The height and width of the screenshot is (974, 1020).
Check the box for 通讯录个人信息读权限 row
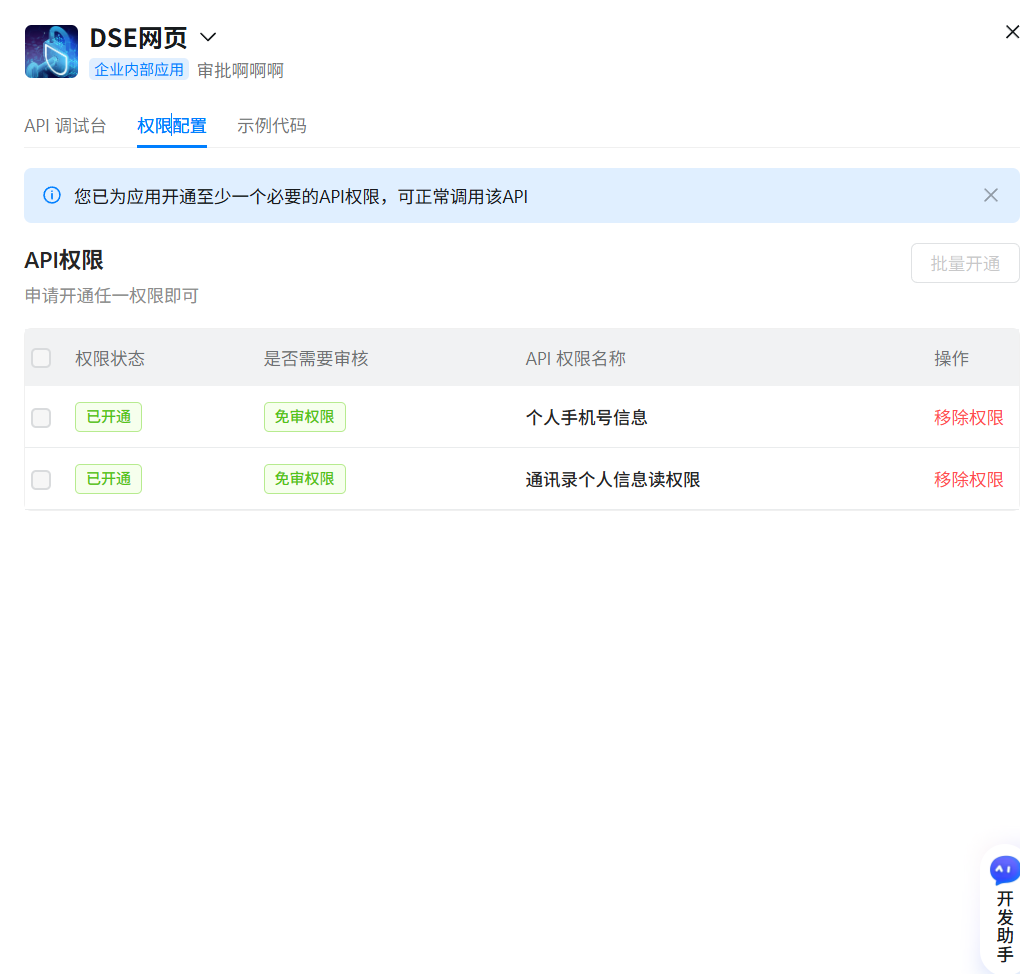pos(41,480)
